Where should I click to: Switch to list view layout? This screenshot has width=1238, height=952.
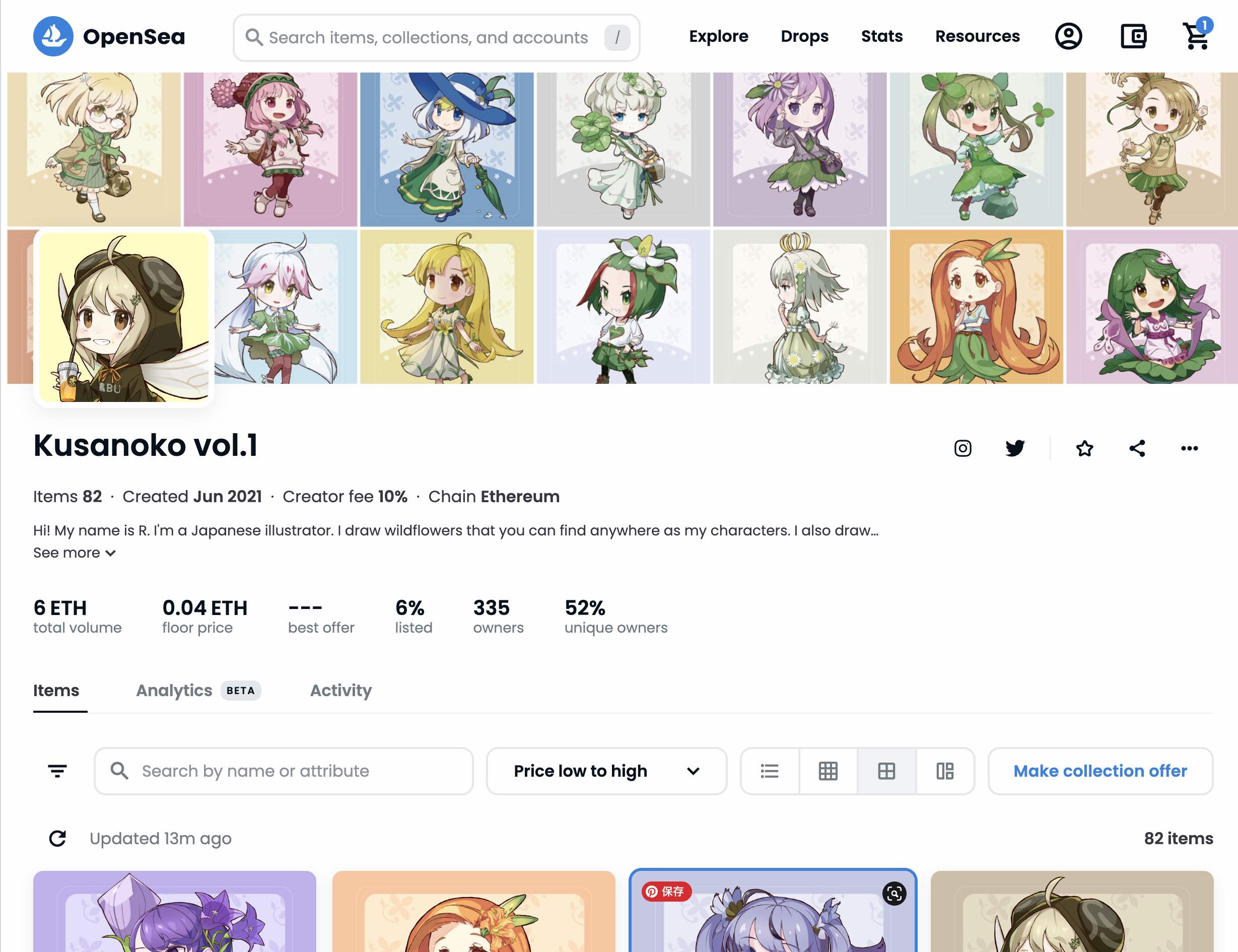pos(770,771)
